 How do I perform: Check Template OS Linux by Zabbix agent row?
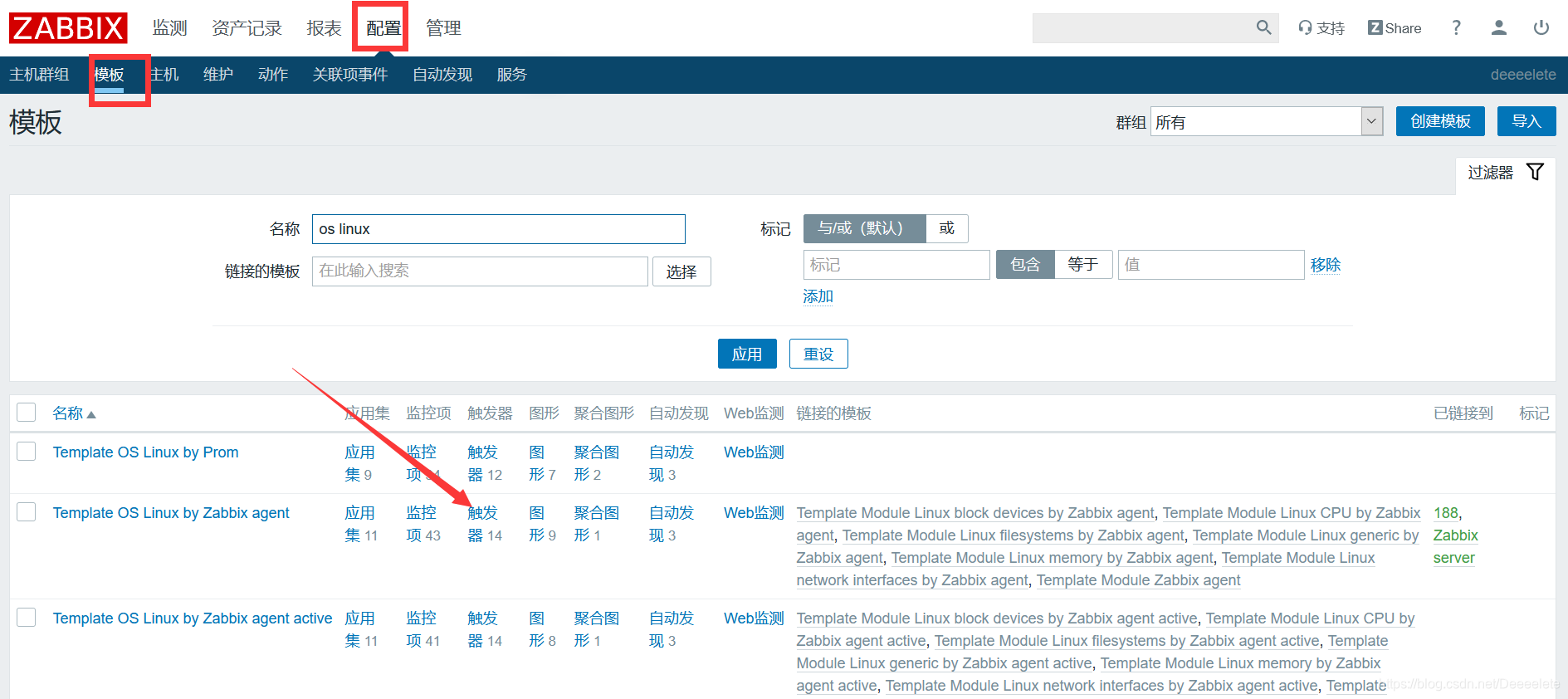pos(27,512)
